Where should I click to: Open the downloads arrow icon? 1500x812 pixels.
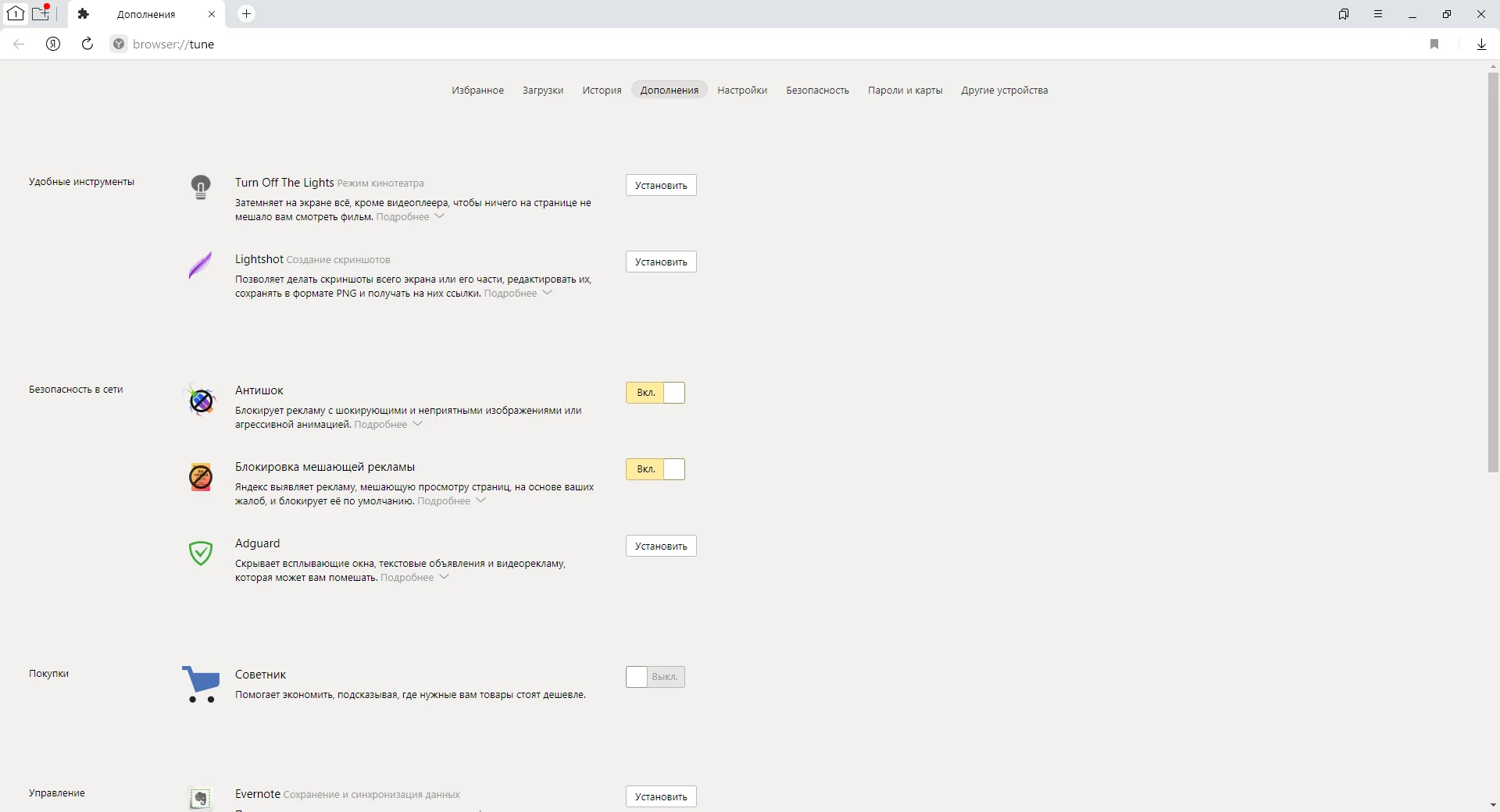point(1481,44)
